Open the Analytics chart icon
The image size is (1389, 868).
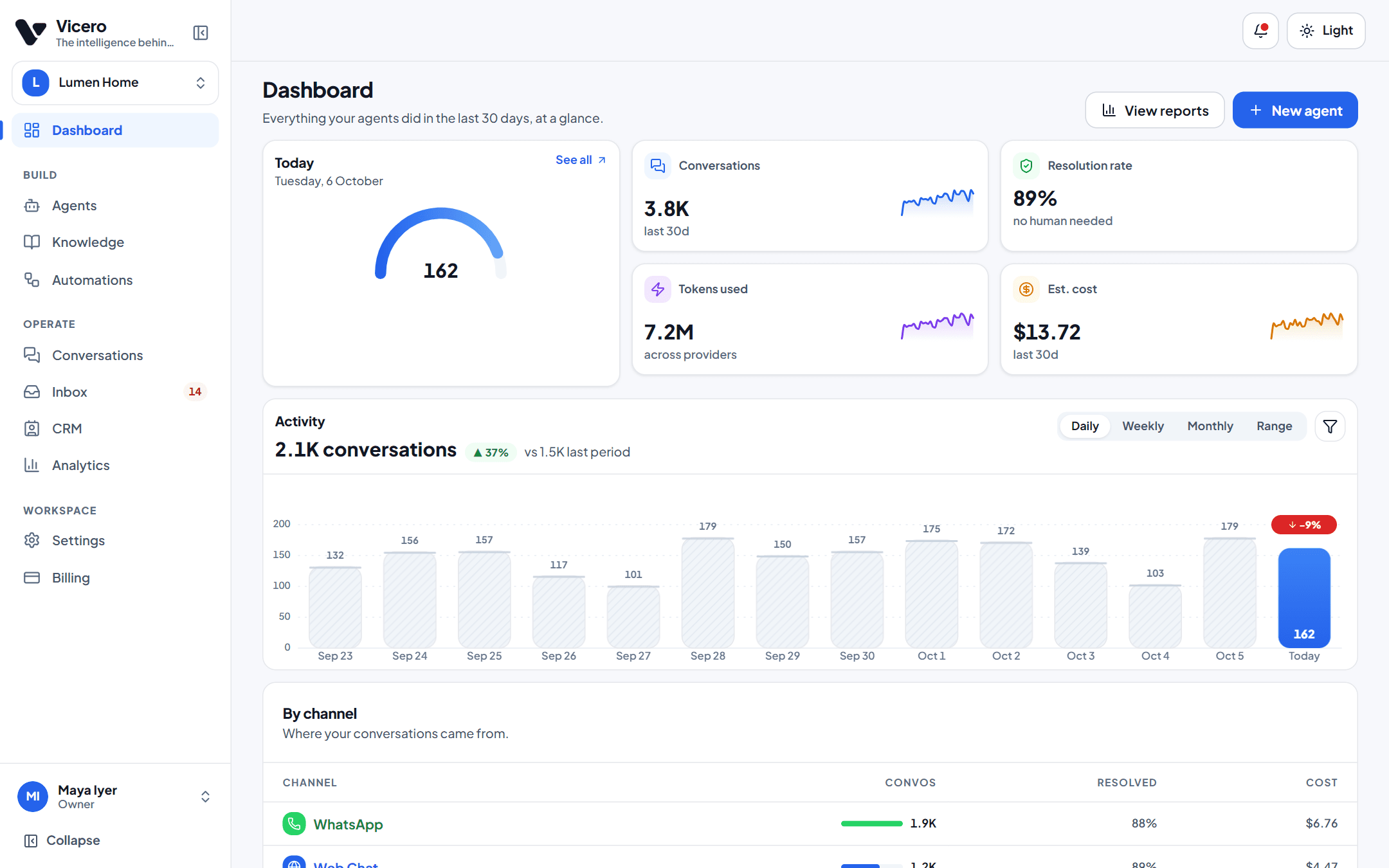coord(32,465)
